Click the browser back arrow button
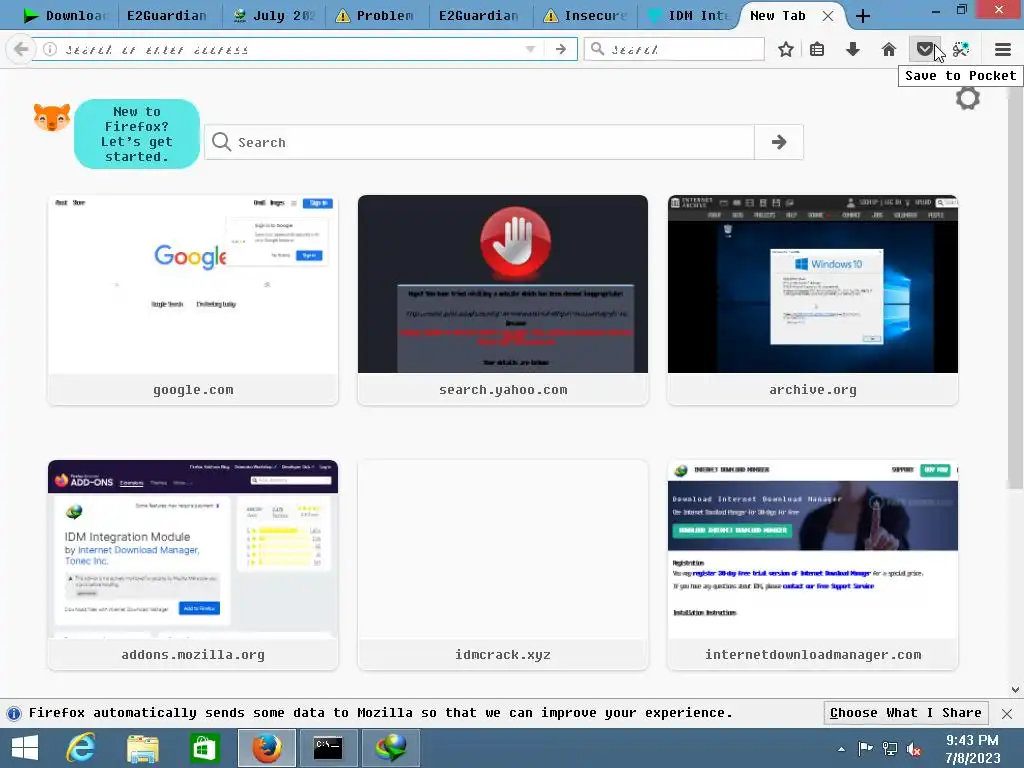Screen dimensions: 1024x768 [x=20, y=49]
